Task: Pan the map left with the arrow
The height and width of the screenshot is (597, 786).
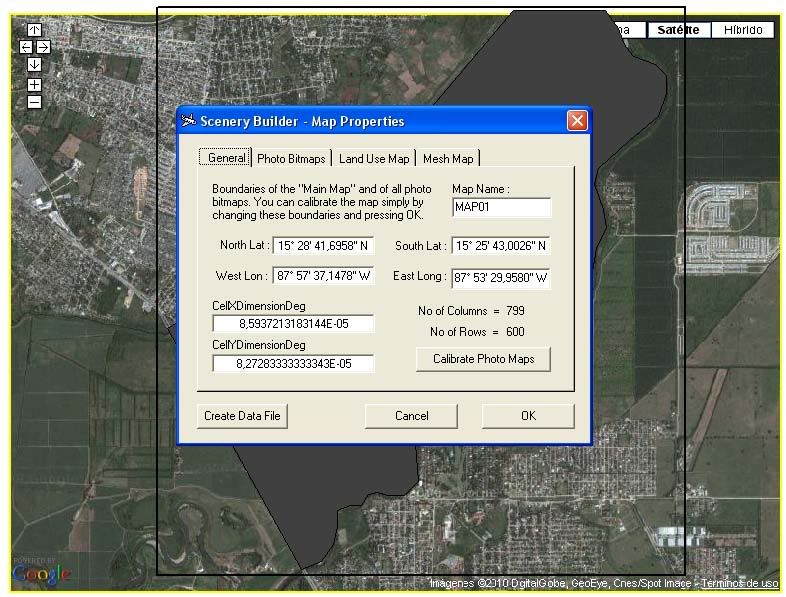Action: [26, 47]
